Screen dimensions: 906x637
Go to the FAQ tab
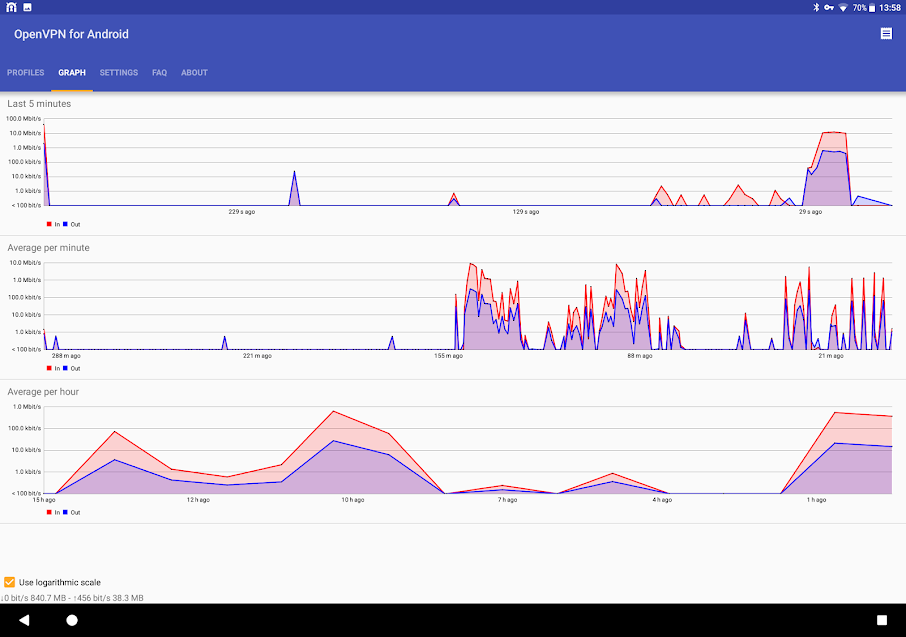tap(159, 73)
